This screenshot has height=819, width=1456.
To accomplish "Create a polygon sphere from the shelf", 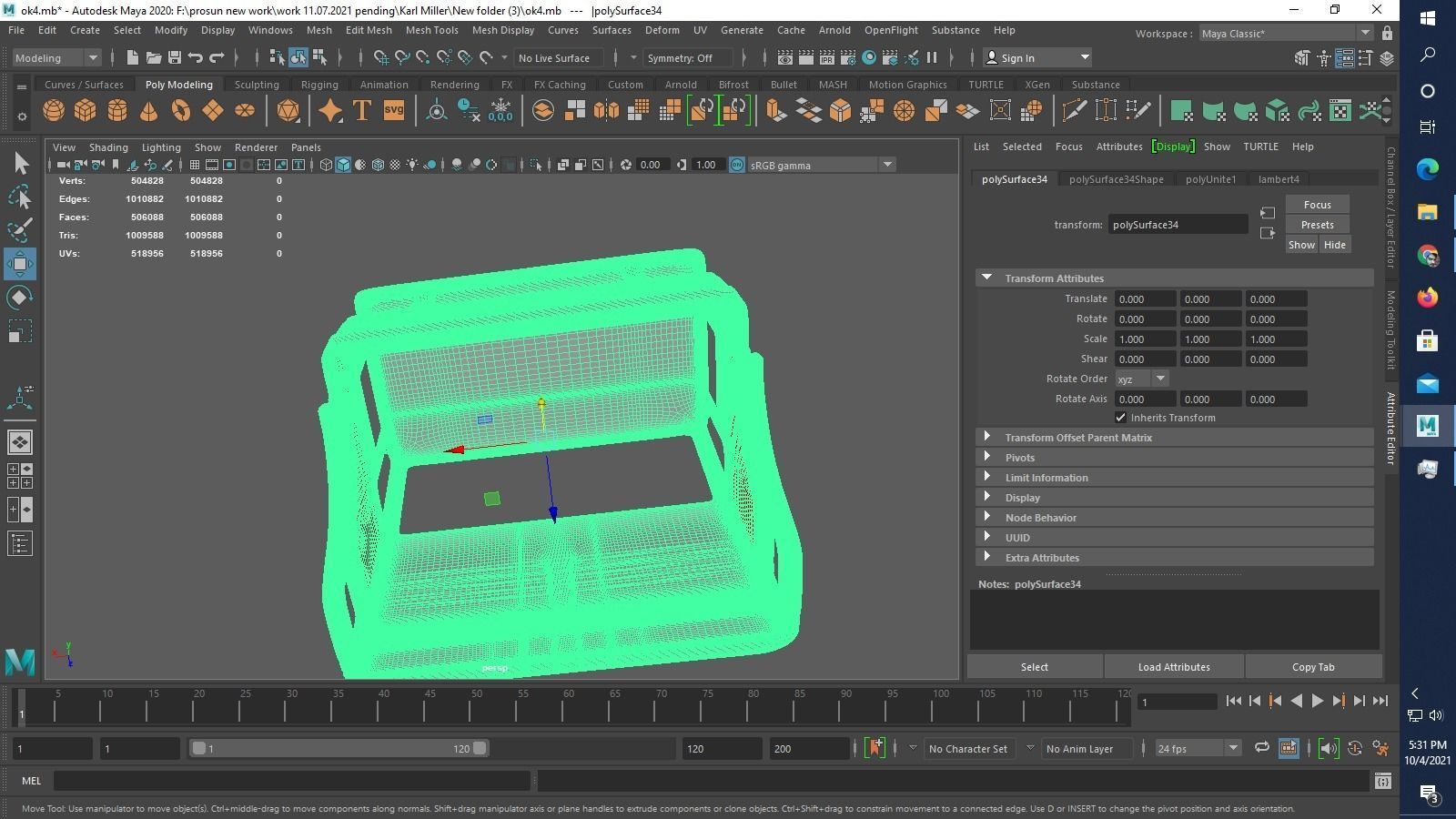I will click(x=54, y=111).
